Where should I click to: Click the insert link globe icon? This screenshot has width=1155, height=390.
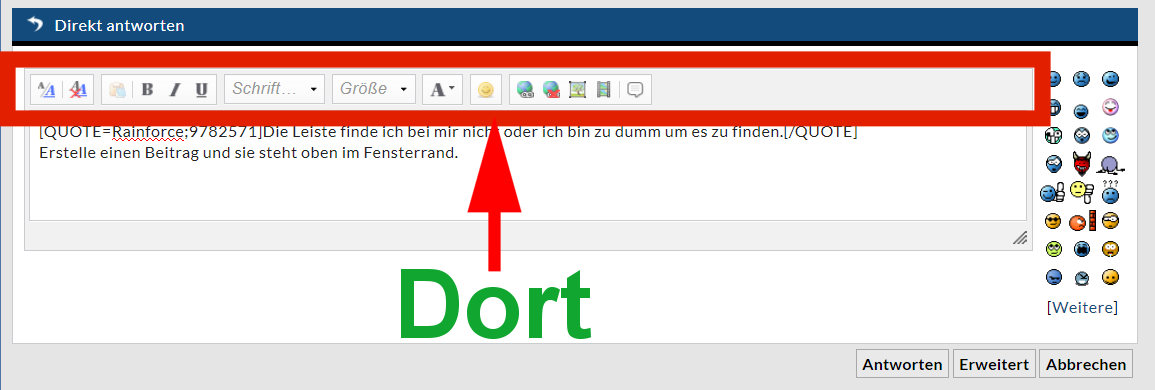coord(525,90)
